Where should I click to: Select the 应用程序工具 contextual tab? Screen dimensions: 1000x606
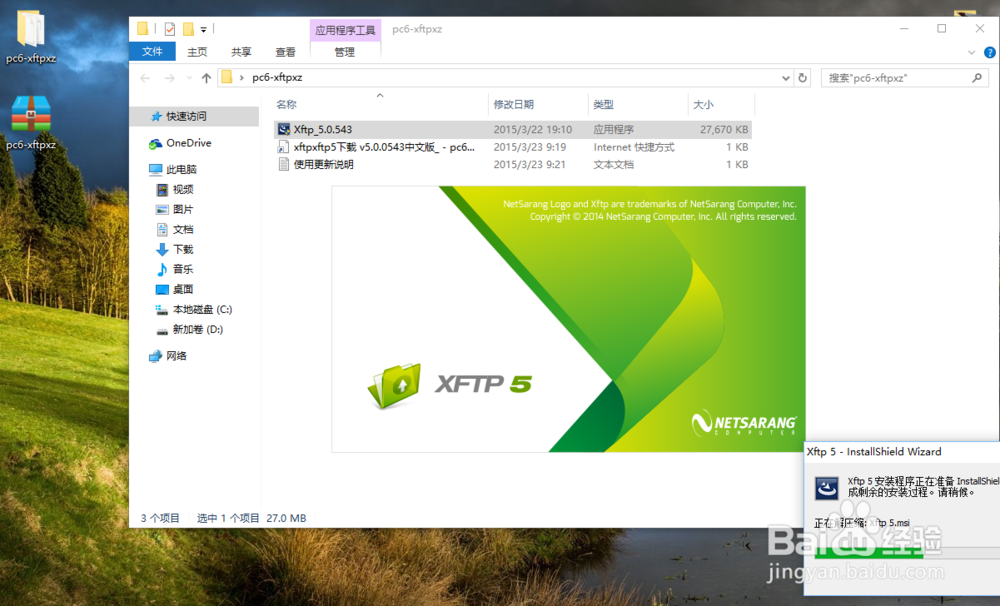[345, 30]
